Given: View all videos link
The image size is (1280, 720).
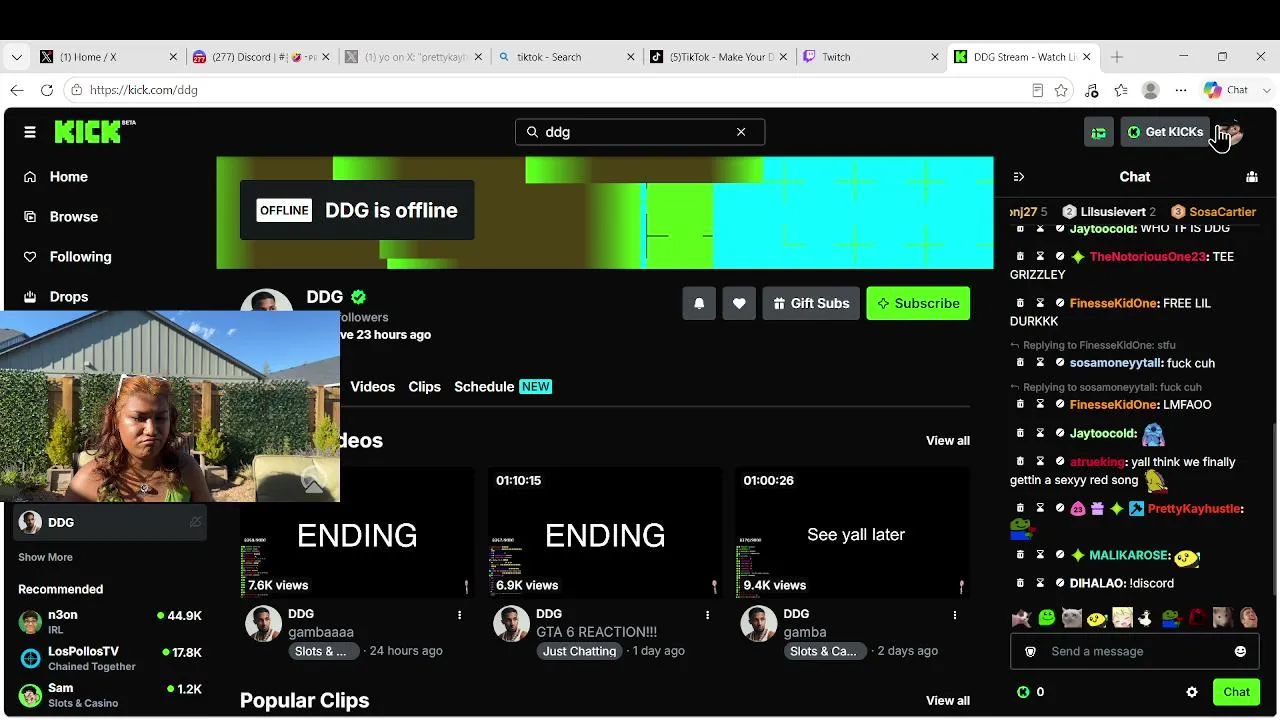Looking at the screenshot, I should click(948, 441).
